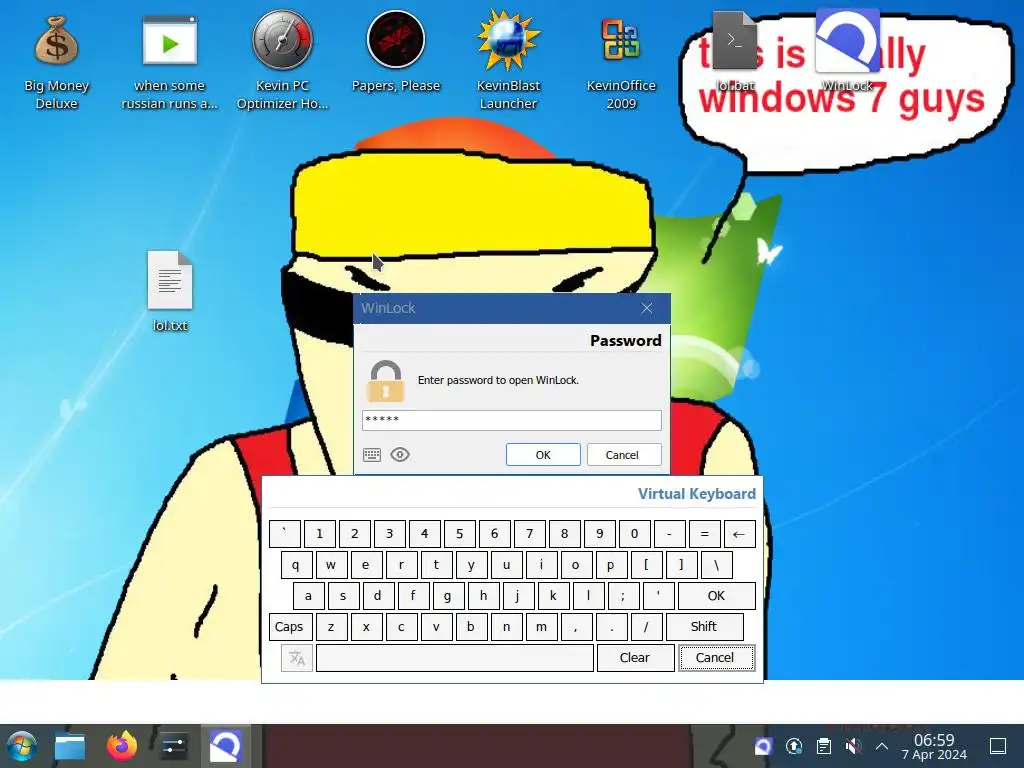Tap the backslash key on virtual keyboard
Screen dimensions: 1024x768
click(716, 565)
